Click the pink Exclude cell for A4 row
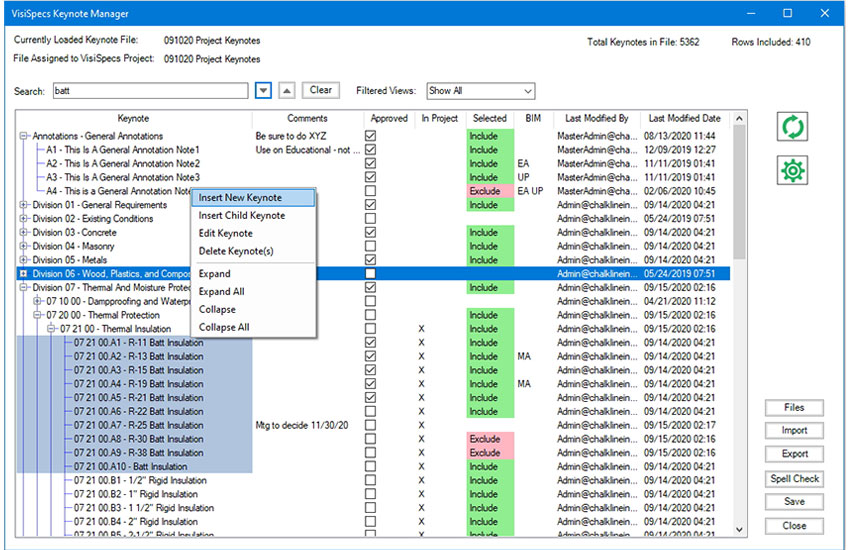The width and height of the screenshot is (850, 550). click(490, 191)
